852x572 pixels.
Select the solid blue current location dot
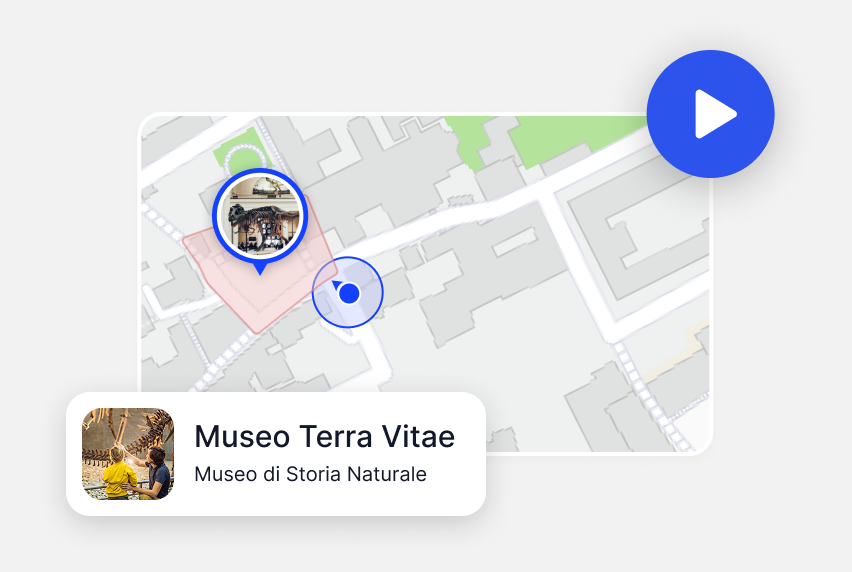tap(349, 293)
